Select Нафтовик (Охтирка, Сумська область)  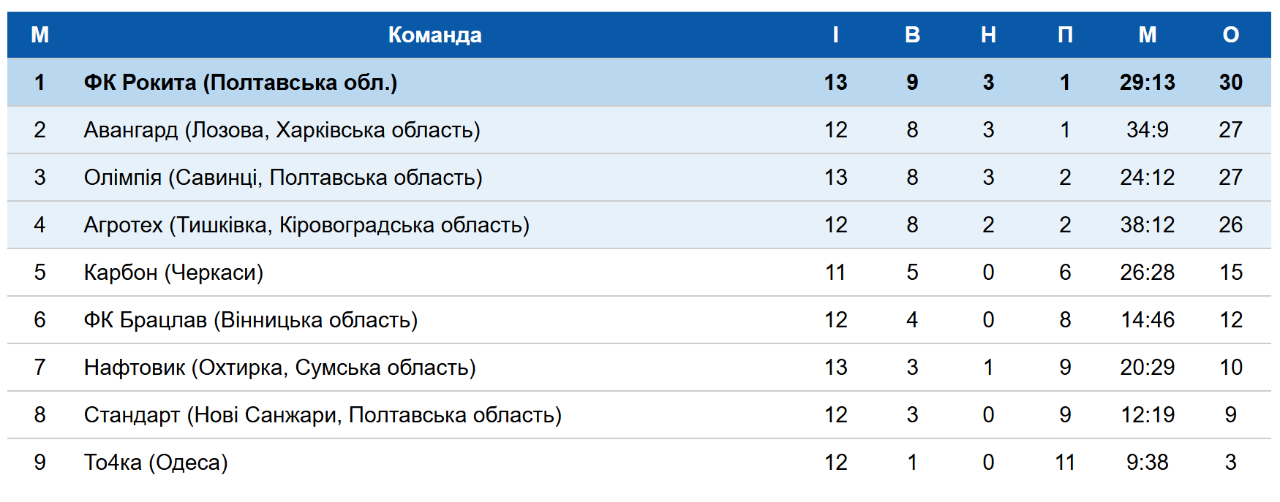point(280,368)
